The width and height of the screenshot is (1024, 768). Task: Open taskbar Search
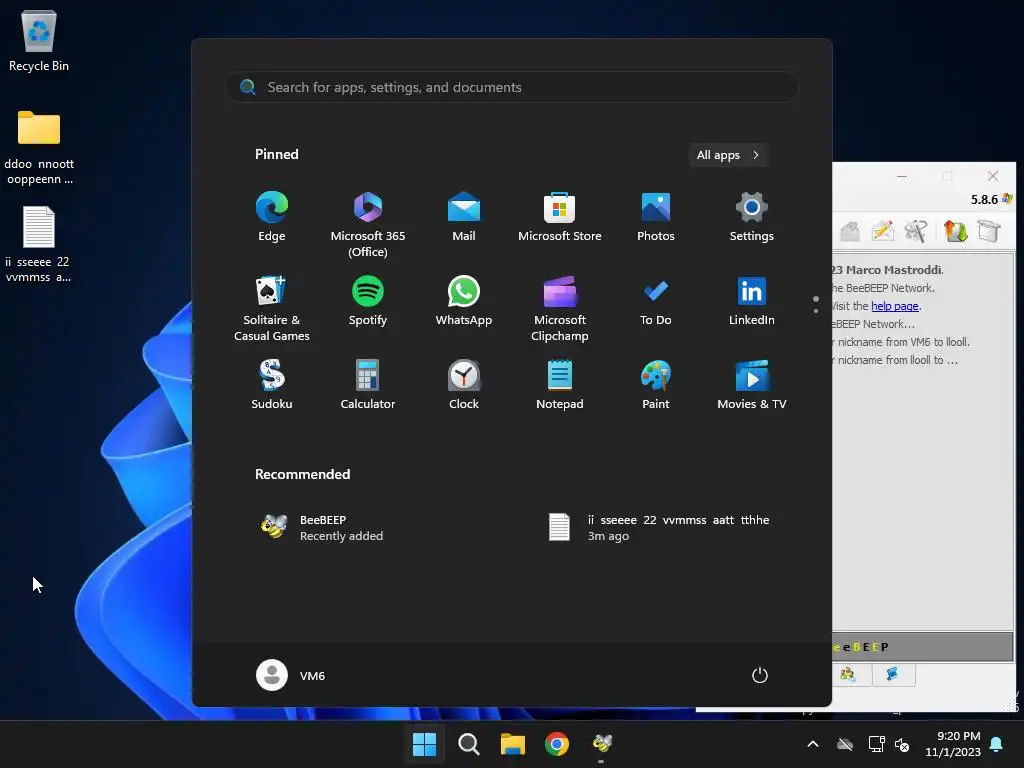468,744
